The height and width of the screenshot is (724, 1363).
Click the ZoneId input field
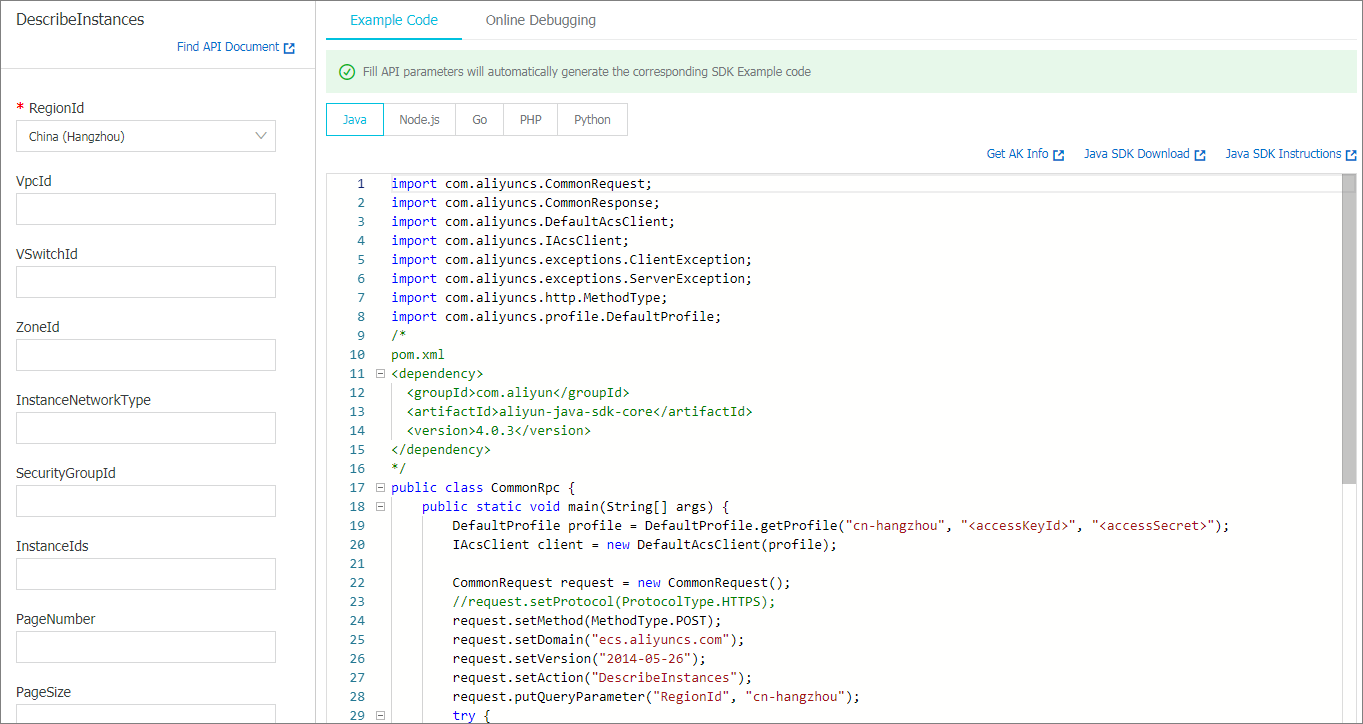tap(146, 355)
